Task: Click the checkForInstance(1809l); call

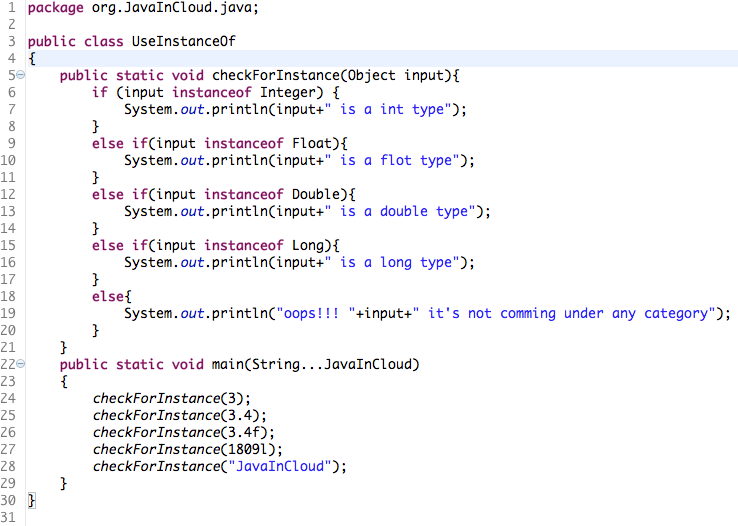Action: coord(188,449)
